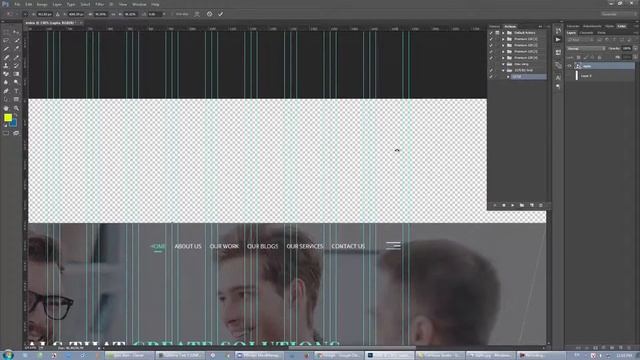Open the Image menu
The height and width of the screenshot is (360, 640).
tap(42, 4)
